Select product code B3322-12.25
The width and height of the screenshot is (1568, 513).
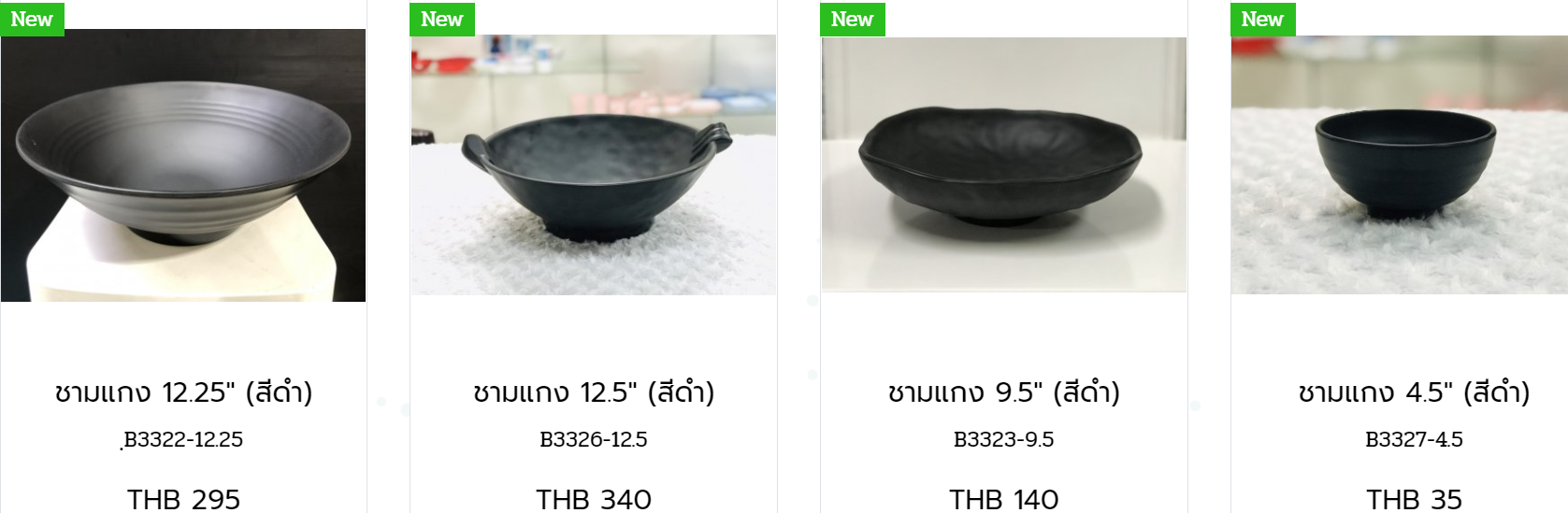pyautogui.click(x=183, y=439)
